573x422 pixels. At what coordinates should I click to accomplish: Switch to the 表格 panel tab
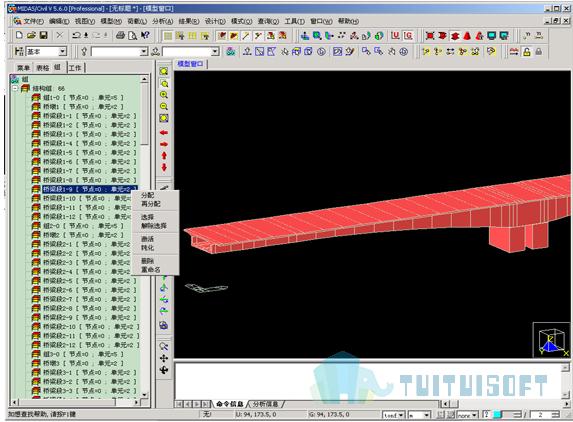click(x=43, y=68)
